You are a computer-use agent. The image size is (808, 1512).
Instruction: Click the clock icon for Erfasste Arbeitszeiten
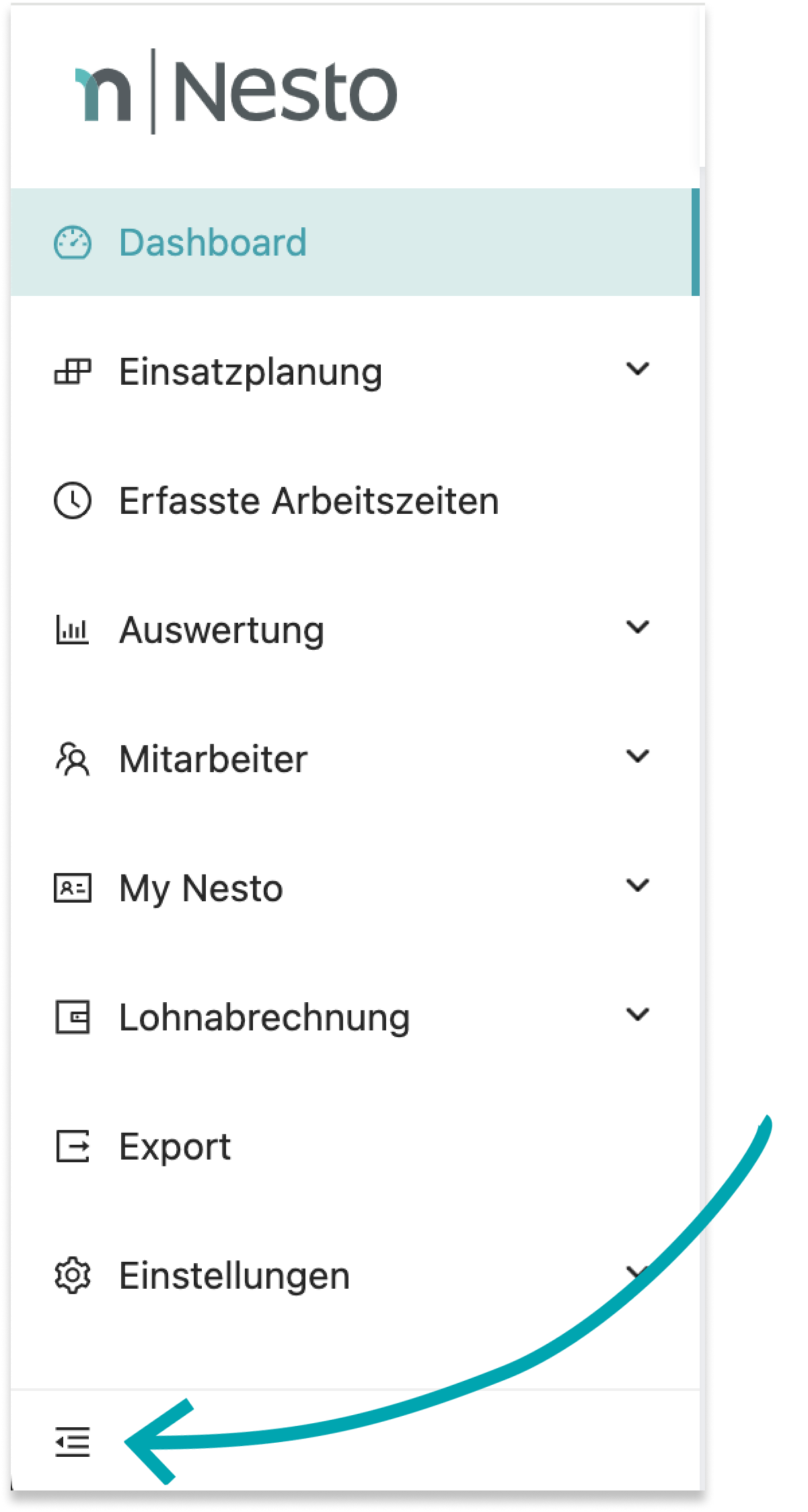pyautogui.click(x=72, y=501)
